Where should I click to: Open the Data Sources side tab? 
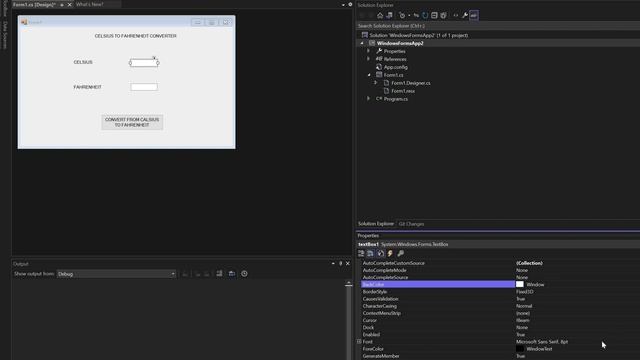click(x=5, y=36)
